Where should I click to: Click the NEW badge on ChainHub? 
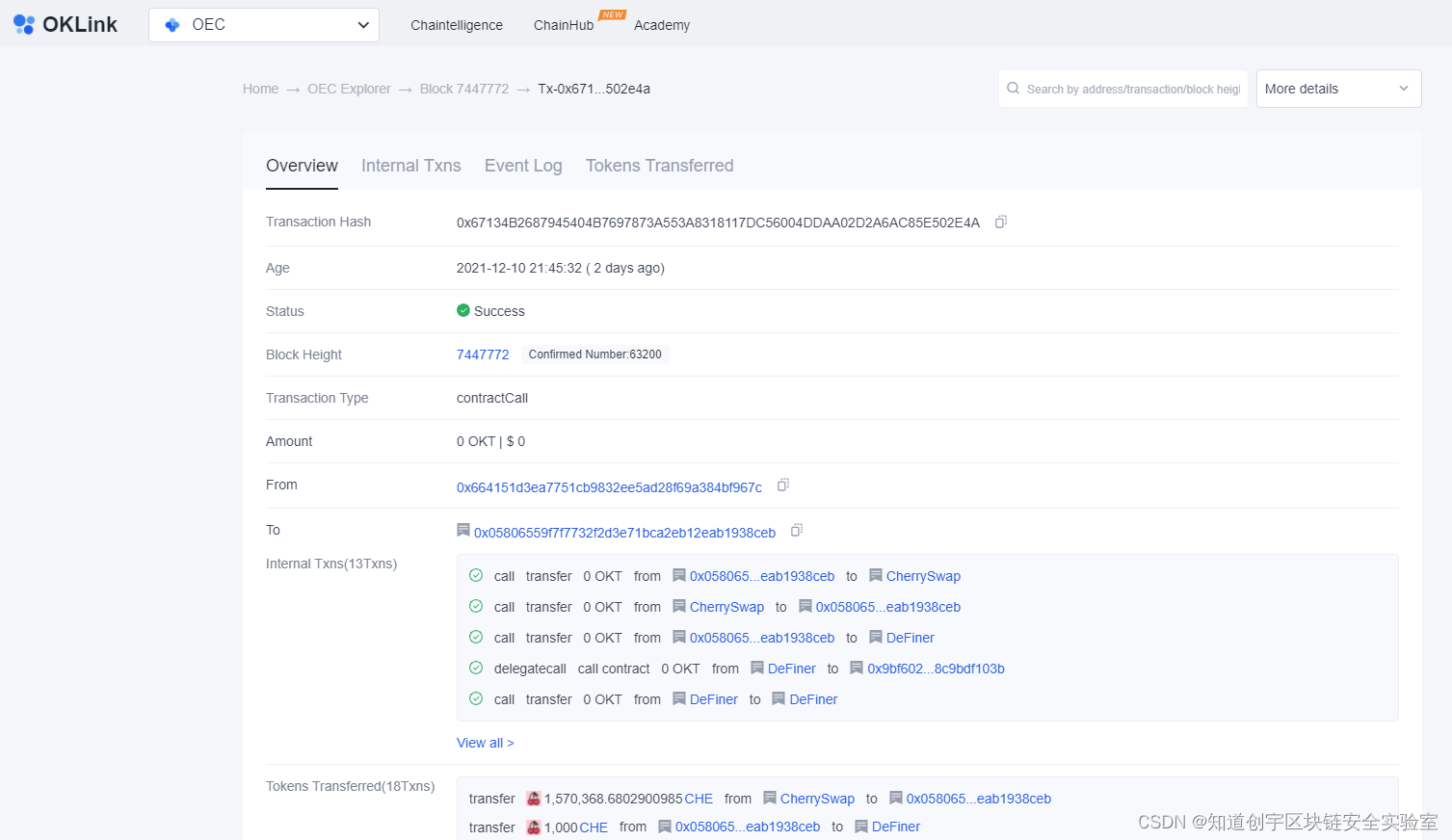click(x=613, y=14)
